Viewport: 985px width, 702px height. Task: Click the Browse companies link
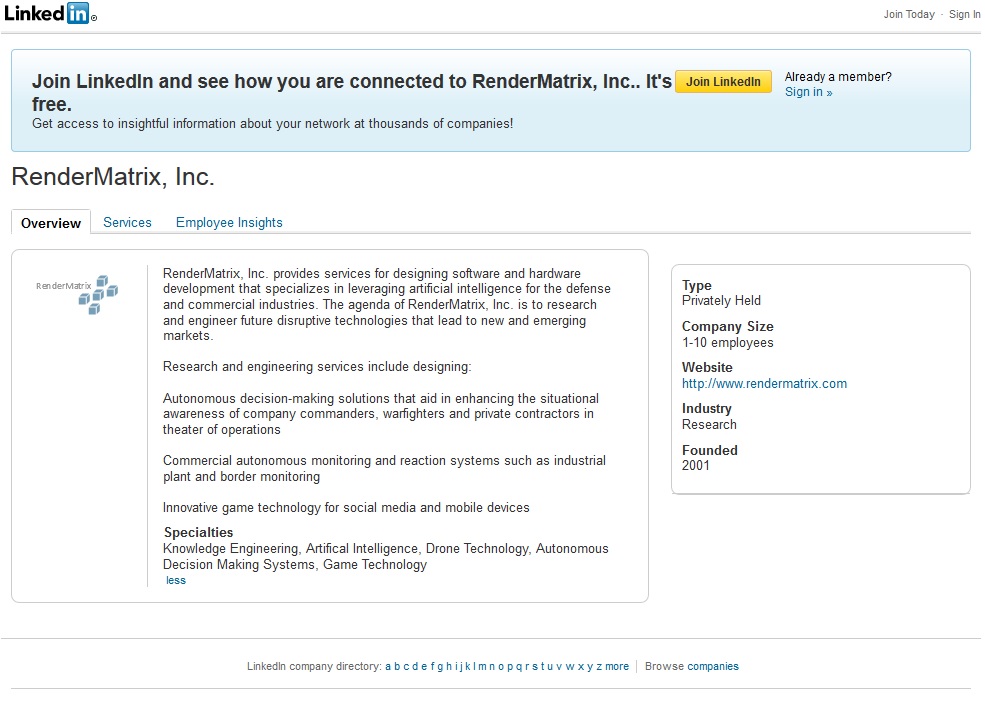pos(713,666)
